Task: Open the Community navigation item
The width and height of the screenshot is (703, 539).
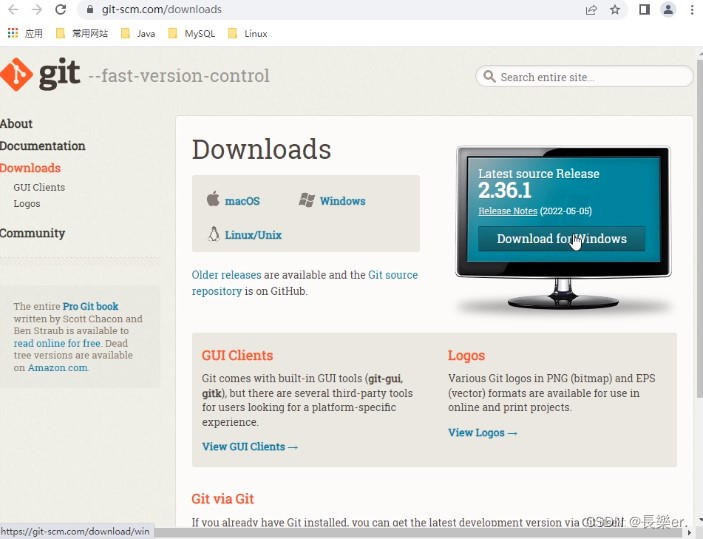Action: pyautogui.click(x=33, y=233)
